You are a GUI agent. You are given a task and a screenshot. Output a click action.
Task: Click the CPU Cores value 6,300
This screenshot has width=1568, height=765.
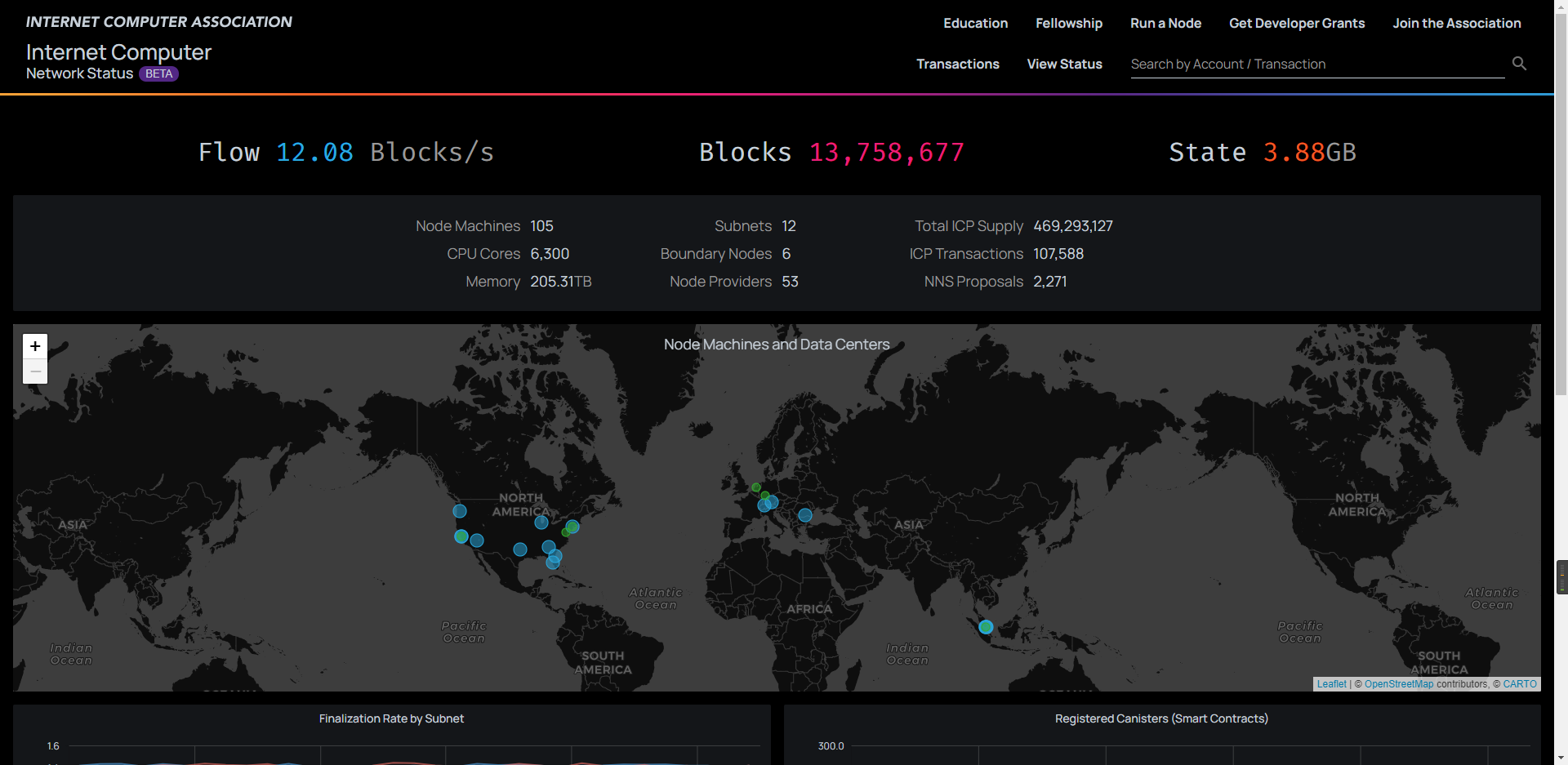click(550, 254)
